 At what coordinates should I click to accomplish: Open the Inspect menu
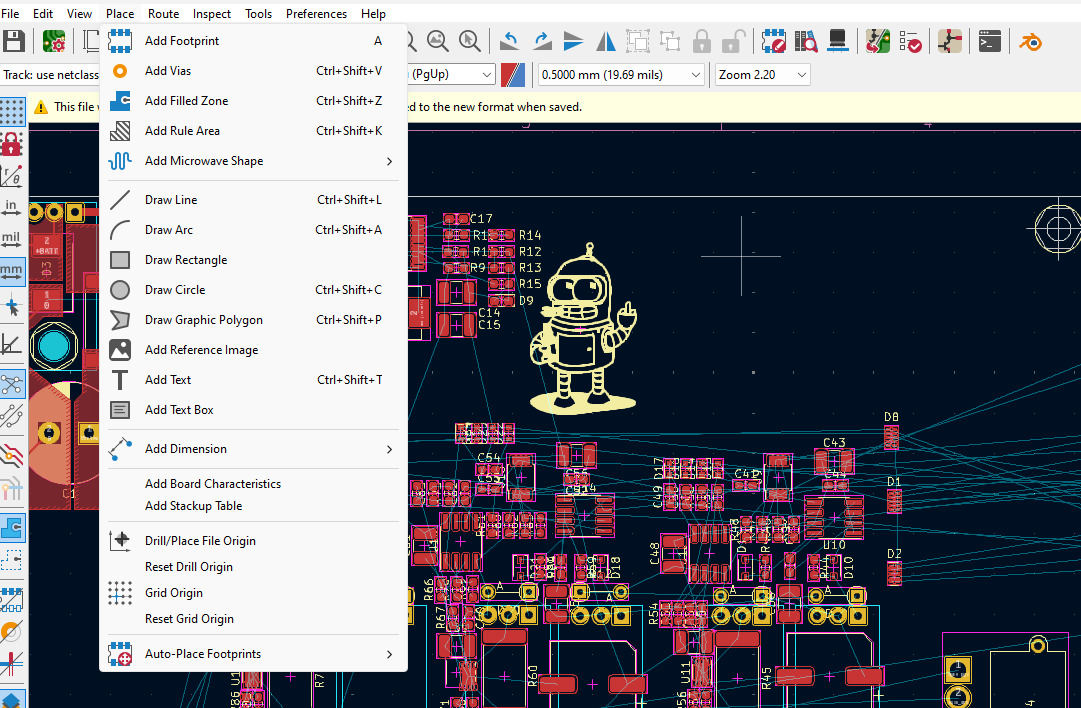coord(212,14)
